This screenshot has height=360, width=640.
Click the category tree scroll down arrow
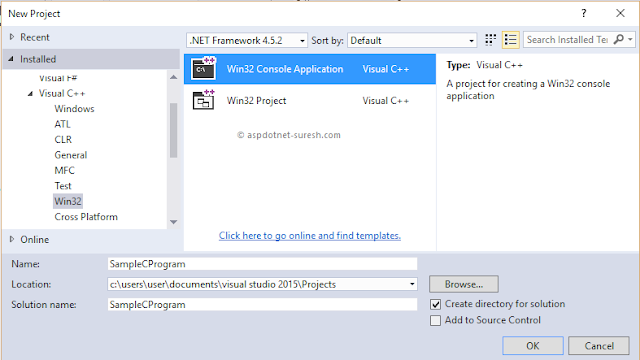coord(173,222)
